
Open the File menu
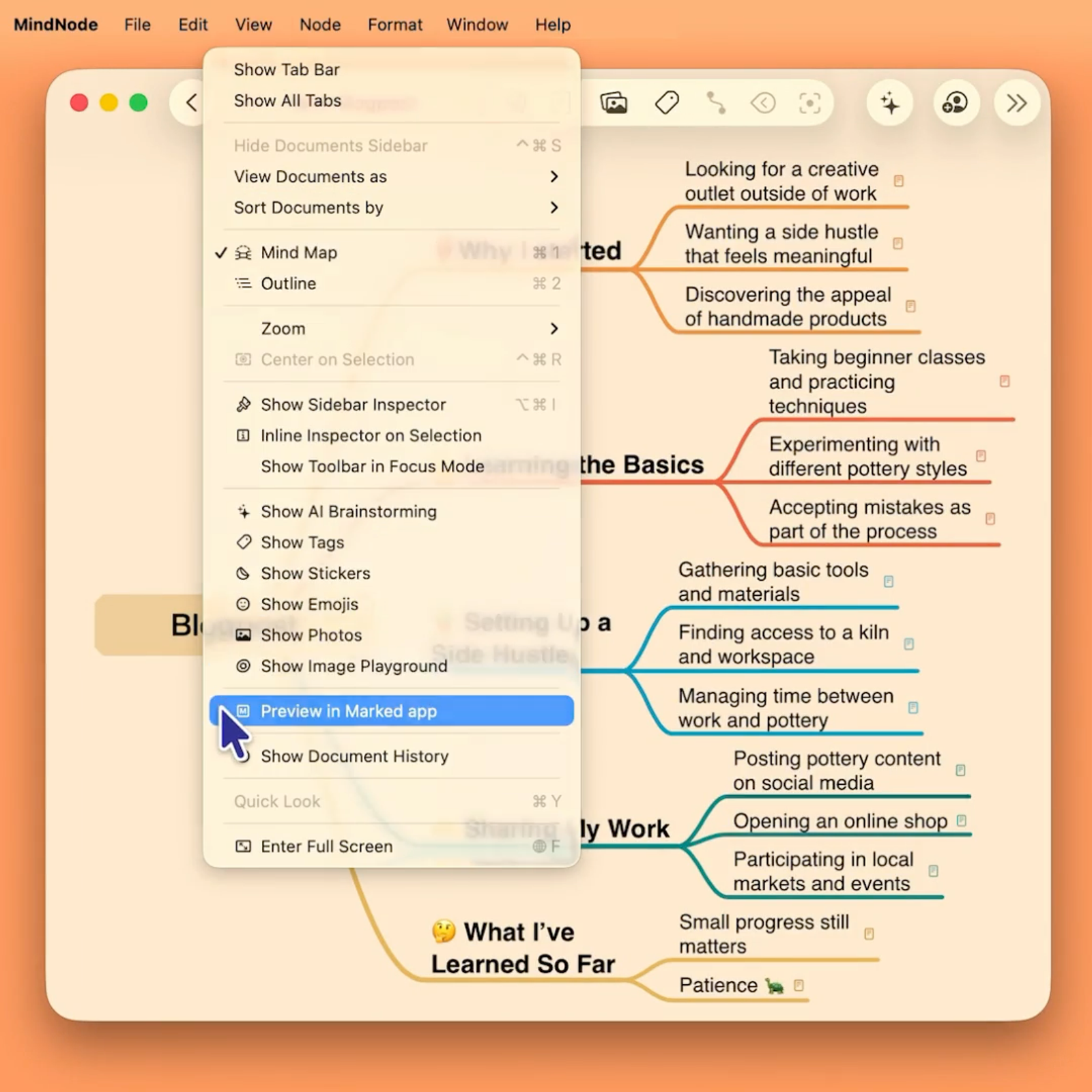pyautogui.click(x=137, y=25)
